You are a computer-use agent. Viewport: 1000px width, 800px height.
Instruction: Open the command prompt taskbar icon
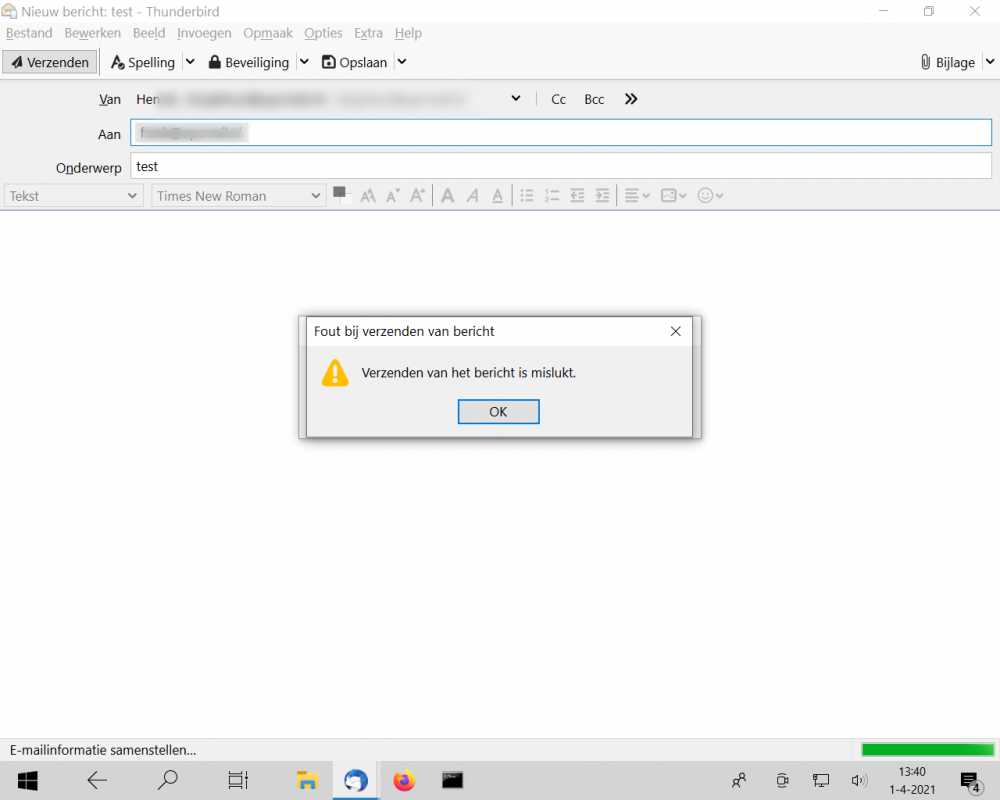point(452,780)
